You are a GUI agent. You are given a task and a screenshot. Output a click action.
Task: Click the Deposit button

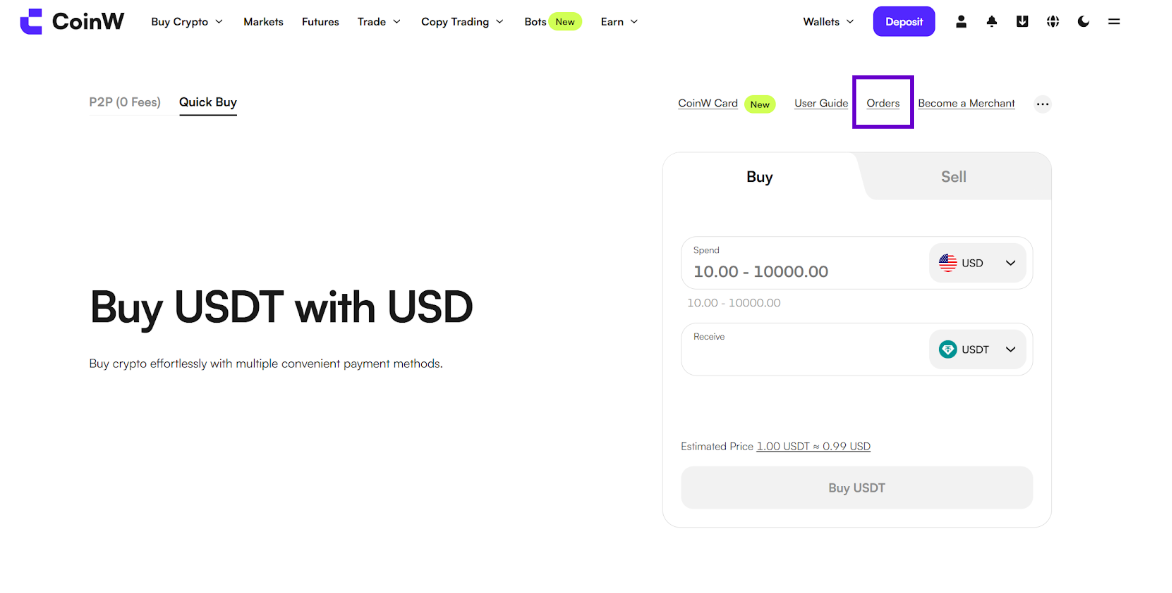pyautogui.click(x=904, y=22)
